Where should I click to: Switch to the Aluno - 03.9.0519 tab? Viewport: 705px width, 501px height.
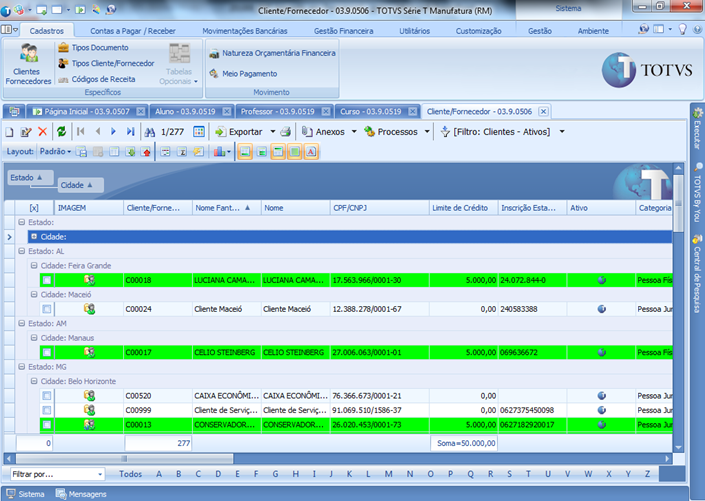click(192, 112)
